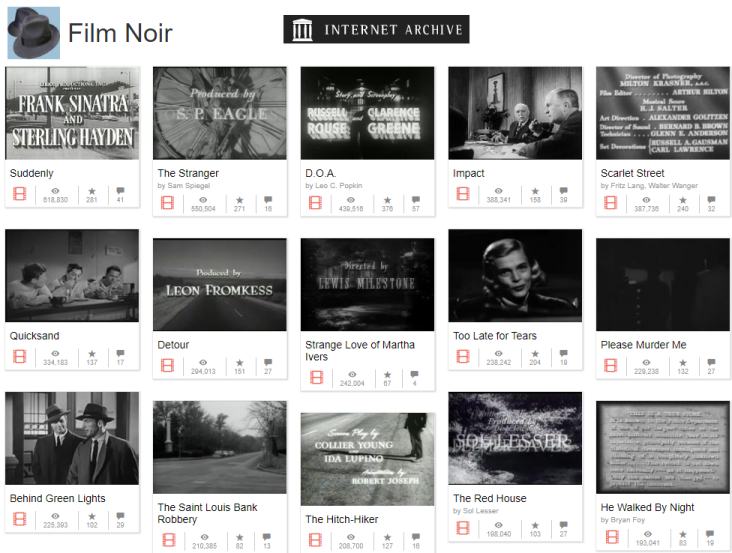This screenshot has height=553, width=732.
Task: Click the comment icon on Quicksand card
Action: [120, 353]
